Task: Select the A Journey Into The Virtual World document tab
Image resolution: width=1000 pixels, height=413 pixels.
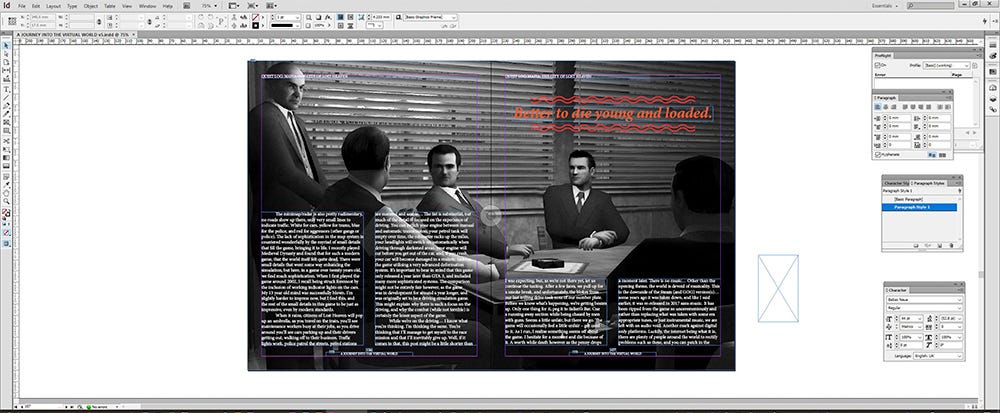Action: 73,34
